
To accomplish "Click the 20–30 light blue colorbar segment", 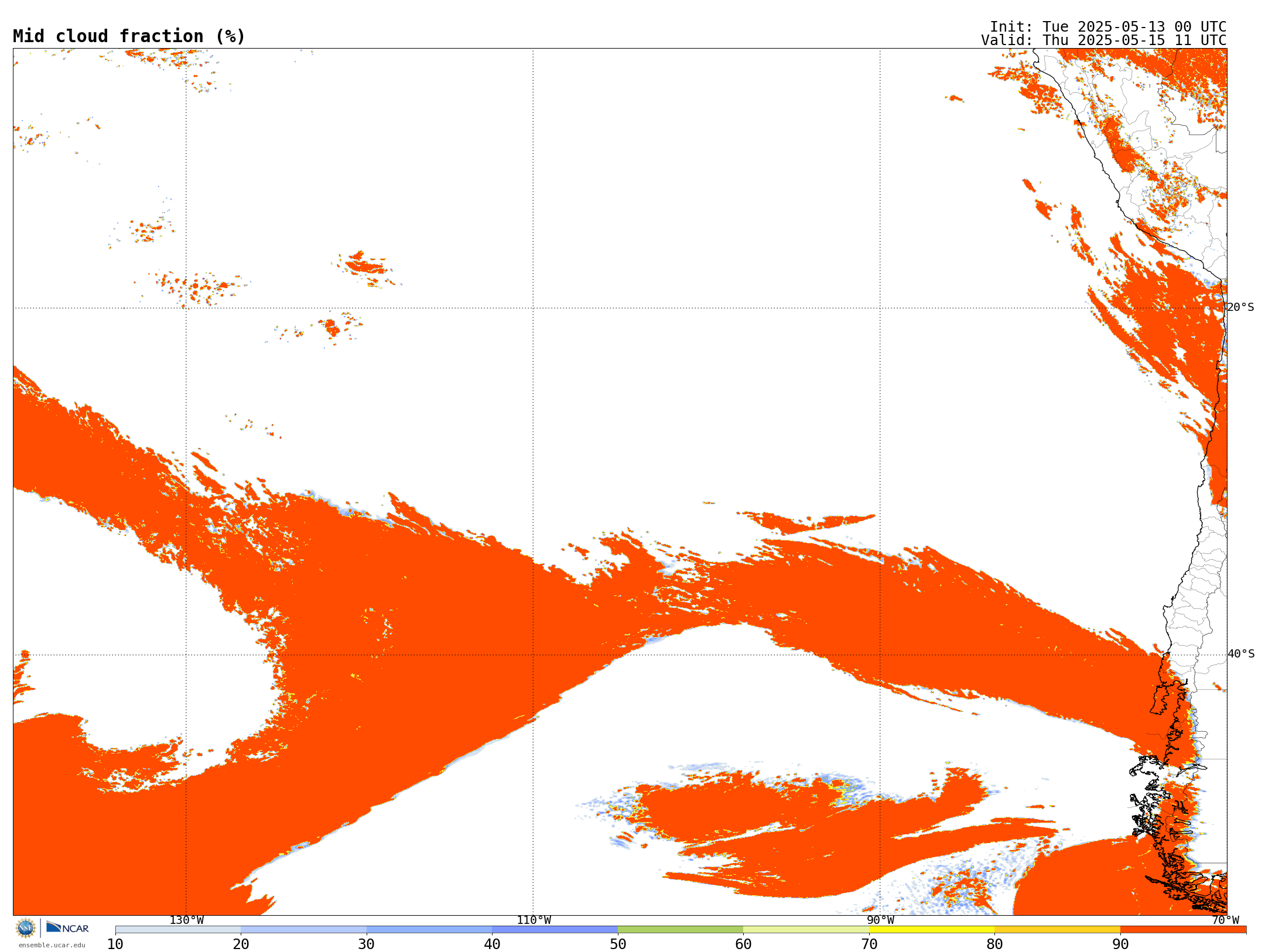I will point(303,930).
